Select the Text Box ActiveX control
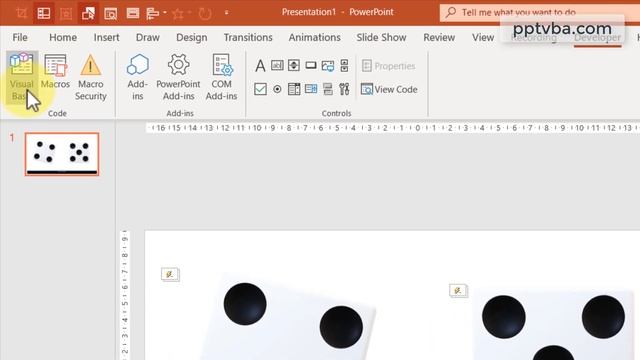 coord(277,65)
